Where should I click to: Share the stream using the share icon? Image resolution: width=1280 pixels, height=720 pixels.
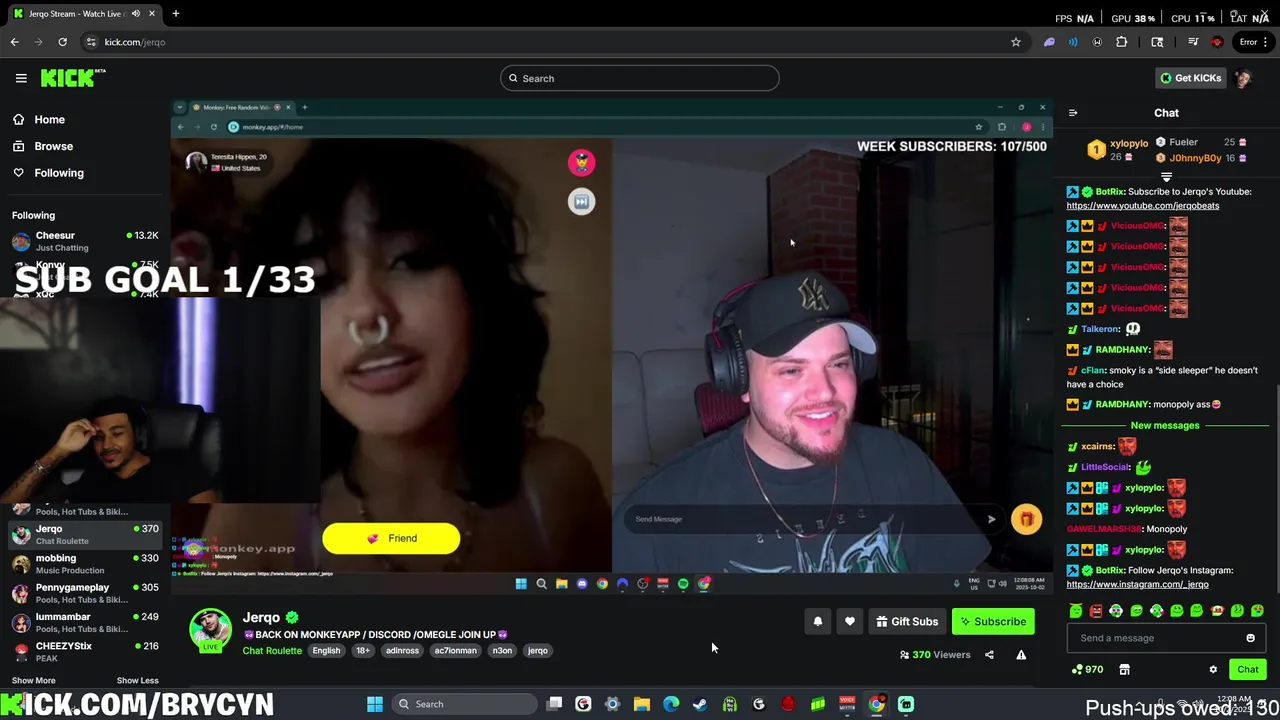coord(989,655)
